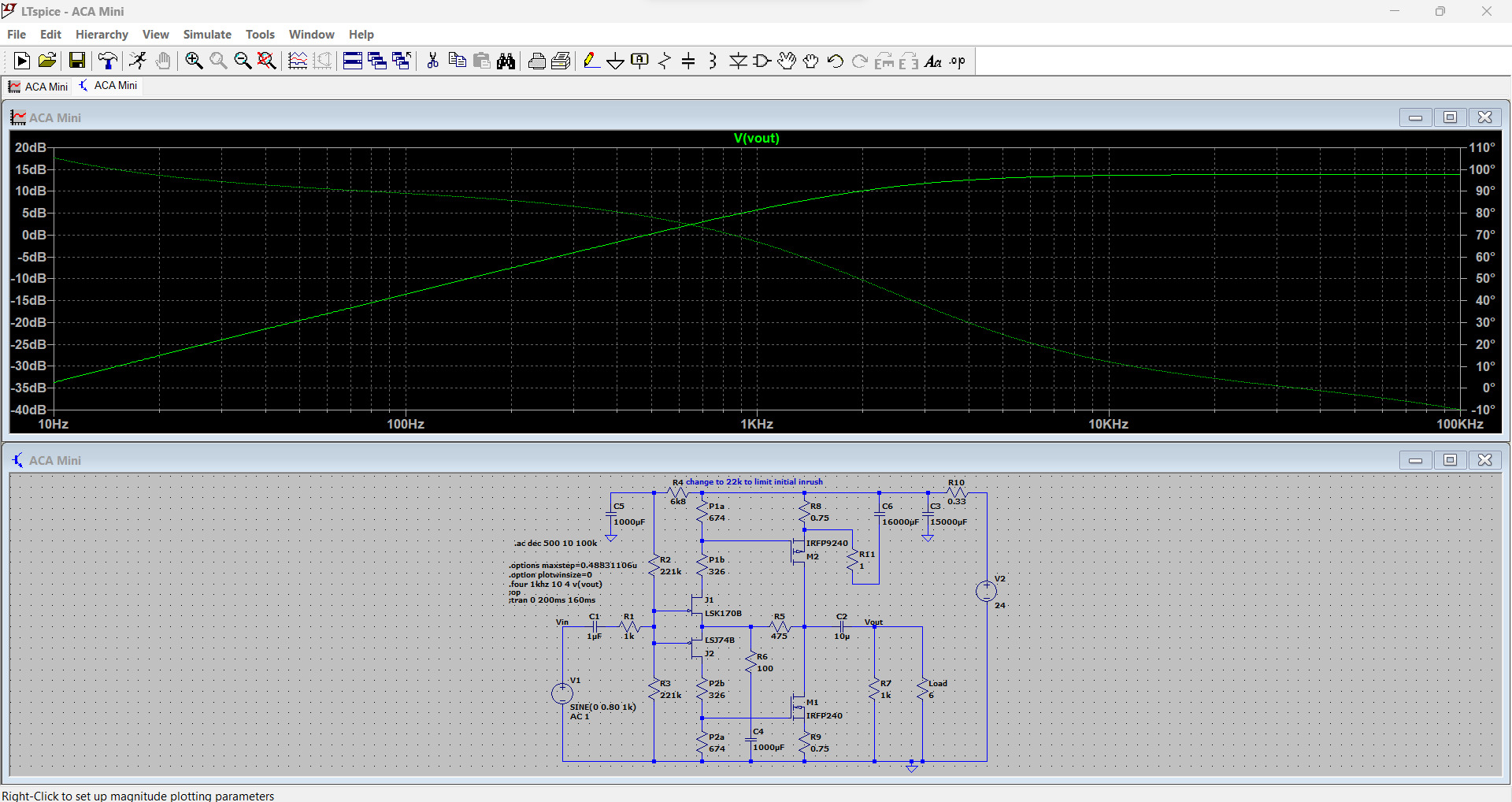1512x802 pixels.
Task: Zoom to fit with the crossed magnifier
Action: click(267, 61)
